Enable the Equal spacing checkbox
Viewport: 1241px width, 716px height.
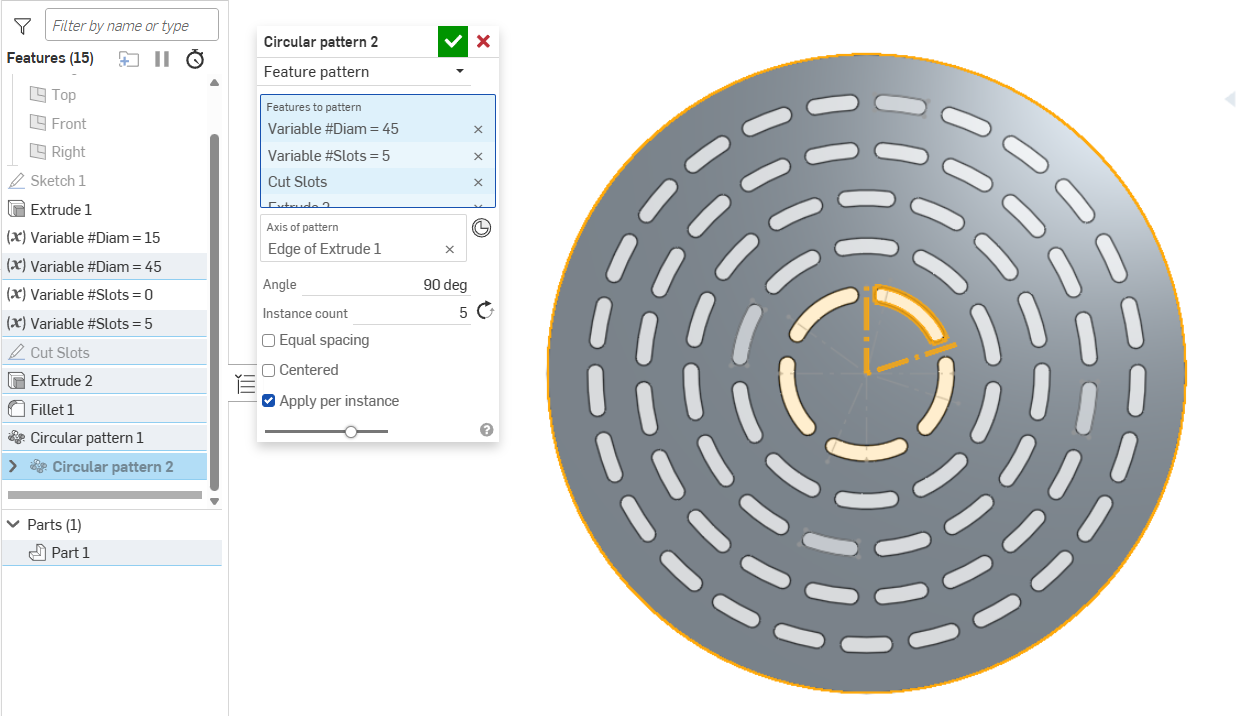(269, 341)
